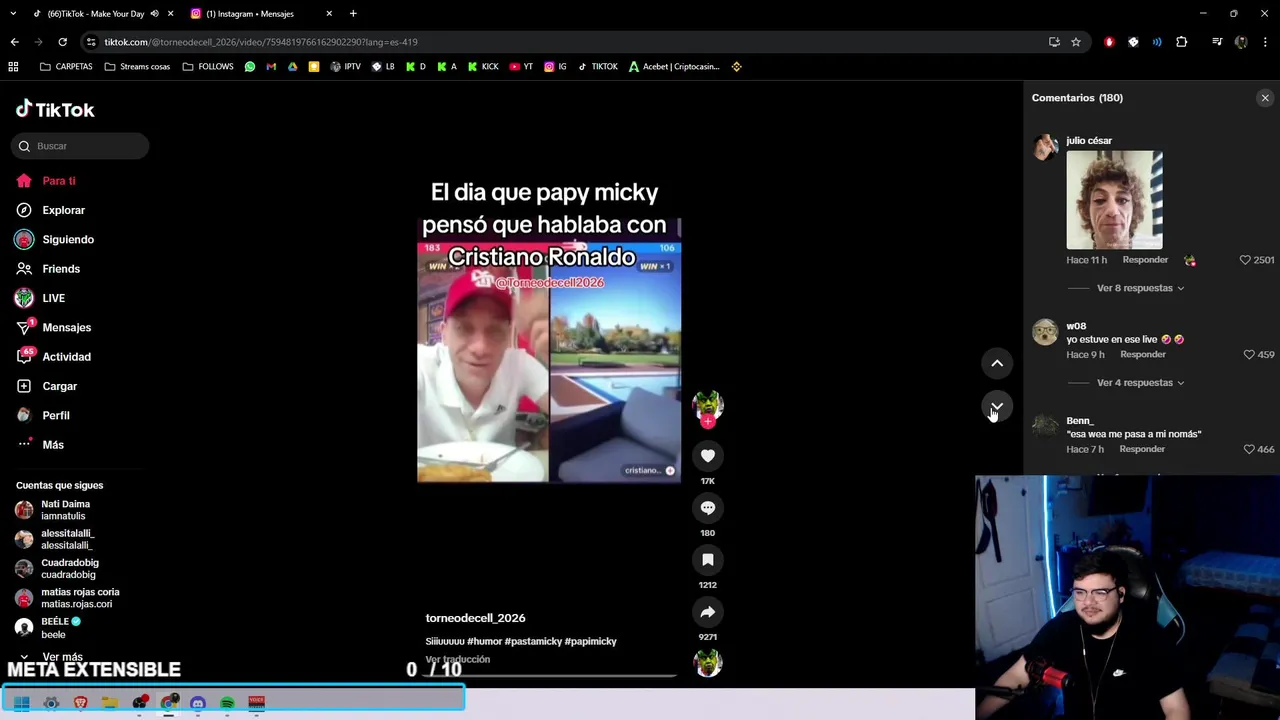Viewport: 1280px width, 720px height.
Task: Bookmark this page with star icon
Action: click(1076, 42)
